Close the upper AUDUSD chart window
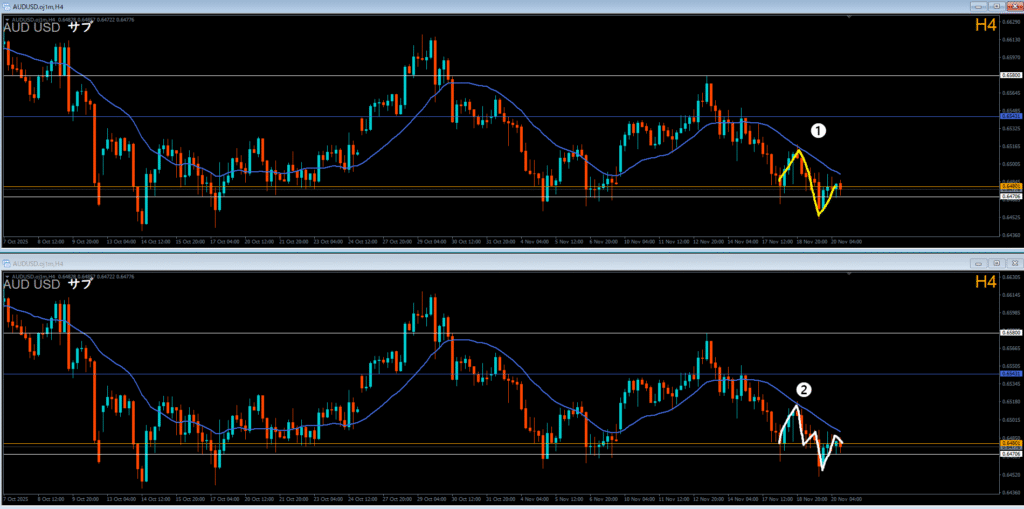 tap(1014, 6)
